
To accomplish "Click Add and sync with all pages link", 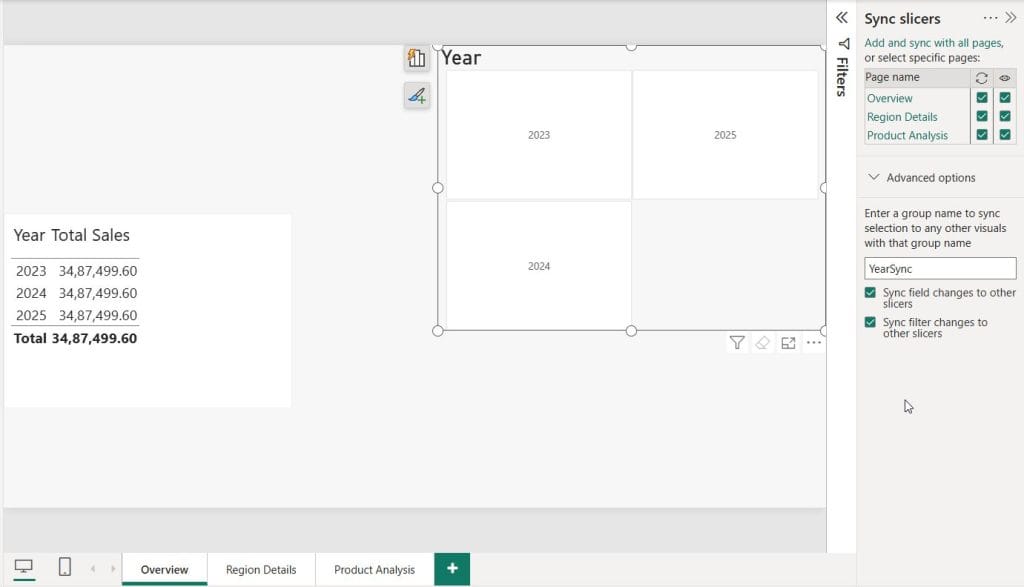I will coord(934,43).
